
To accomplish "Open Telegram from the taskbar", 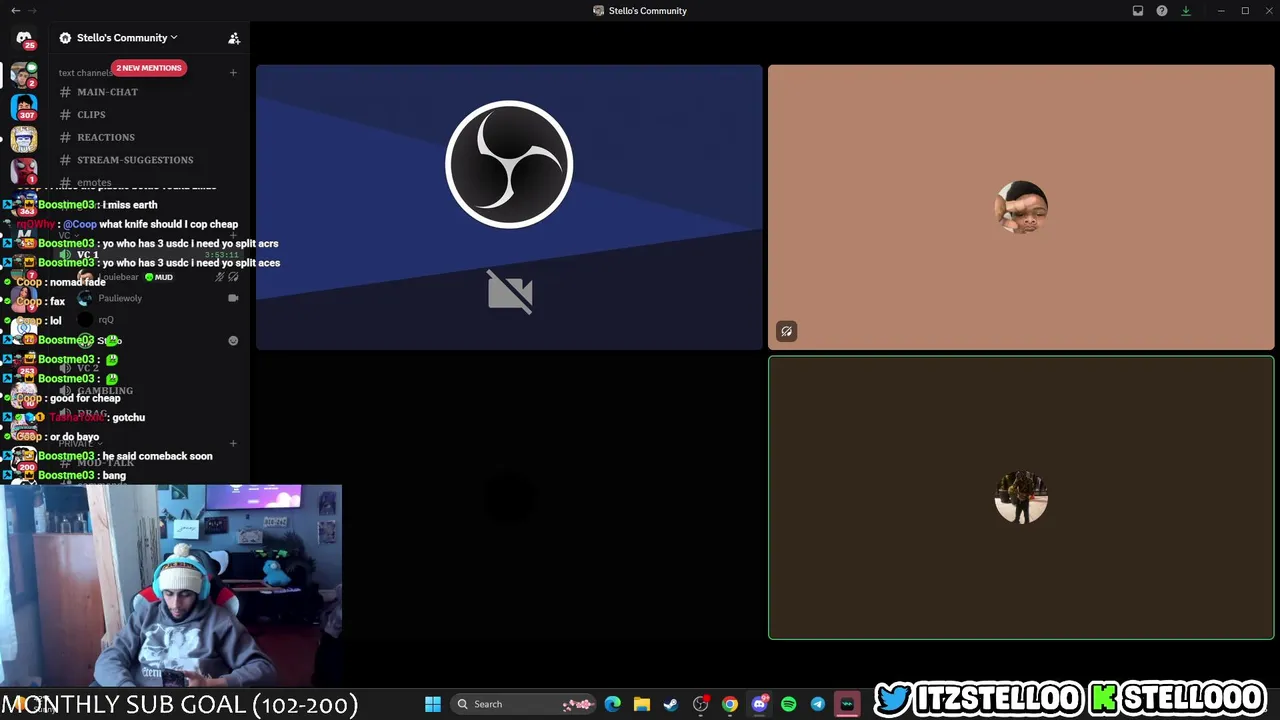I will point(818,704).
